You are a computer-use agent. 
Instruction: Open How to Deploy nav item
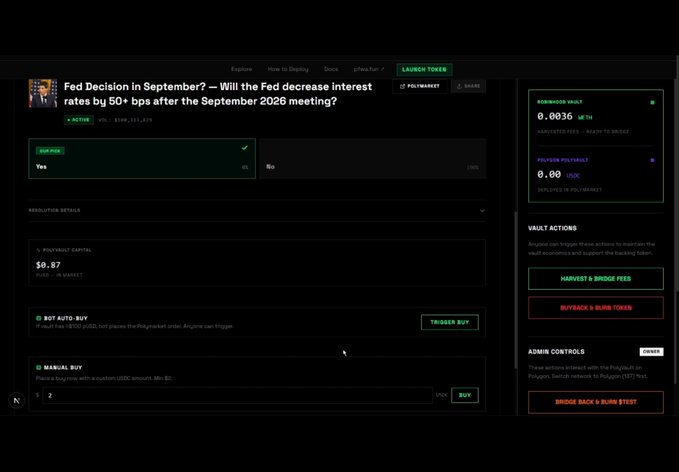[x=288, y=69]
